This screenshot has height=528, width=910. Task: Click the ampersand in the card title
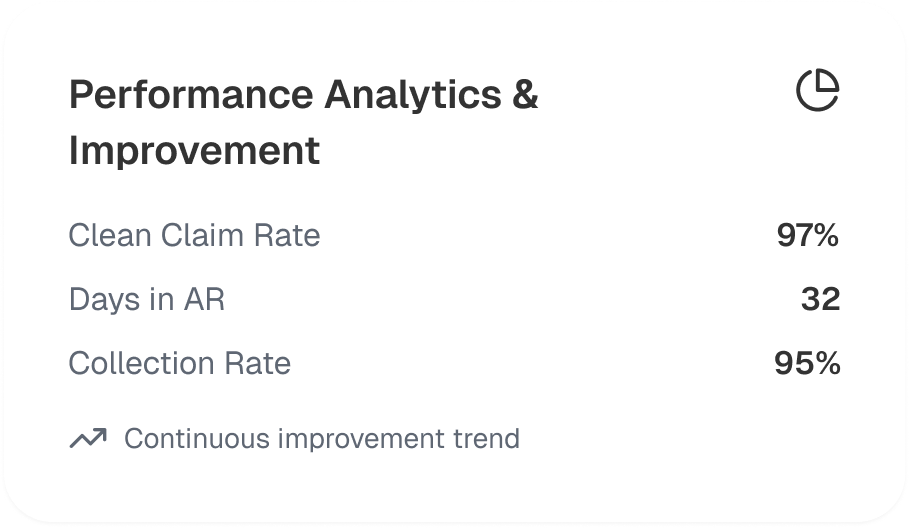tap(524, 95)
